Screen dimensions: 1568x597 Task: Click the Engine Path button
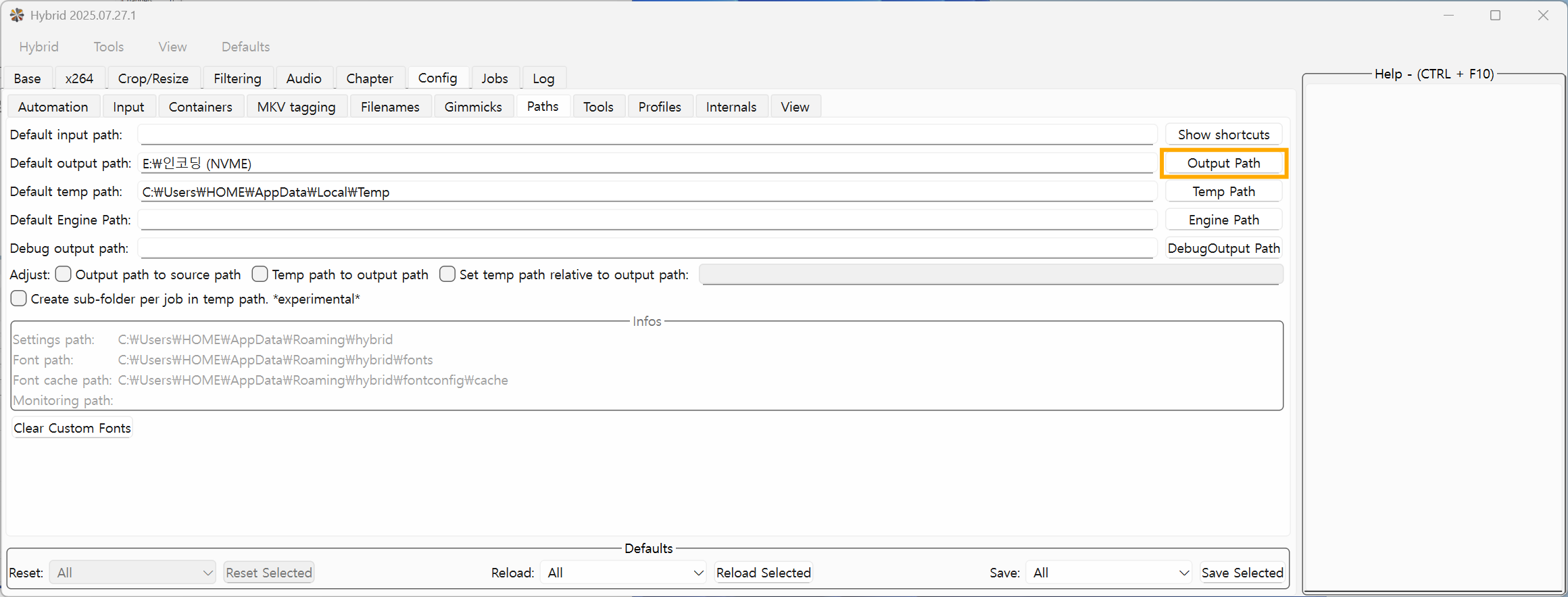coord(1223,220)
